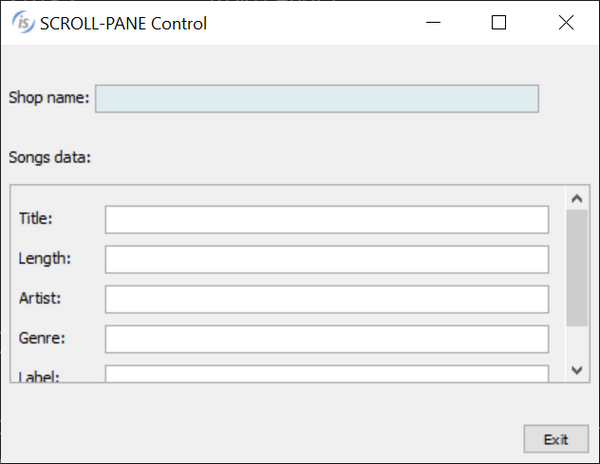Click the window title "SCROLL-PANE Control"
Viewport: 600px width, 464px height.
(x=124, y=23)
